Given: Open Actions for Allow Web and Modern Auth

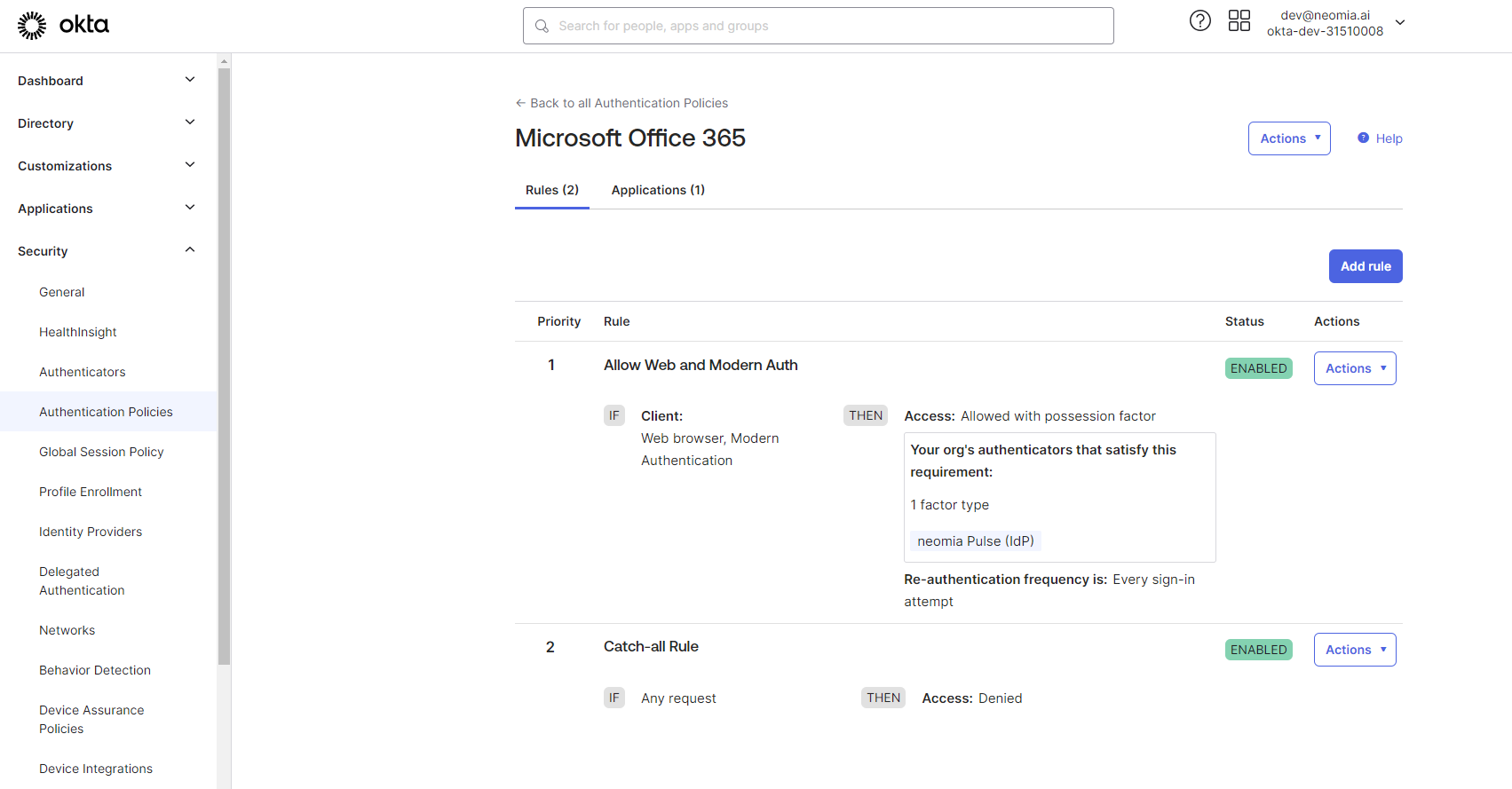Looking at the screenshot, I should 1355,368.
